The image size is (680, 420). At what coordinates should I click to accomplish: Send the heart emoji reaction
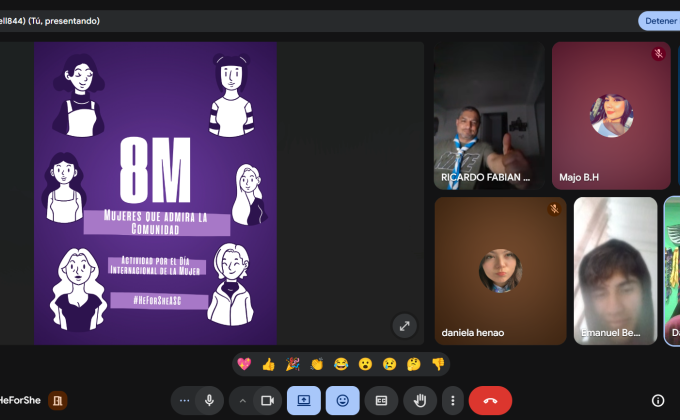coord(244,364)
